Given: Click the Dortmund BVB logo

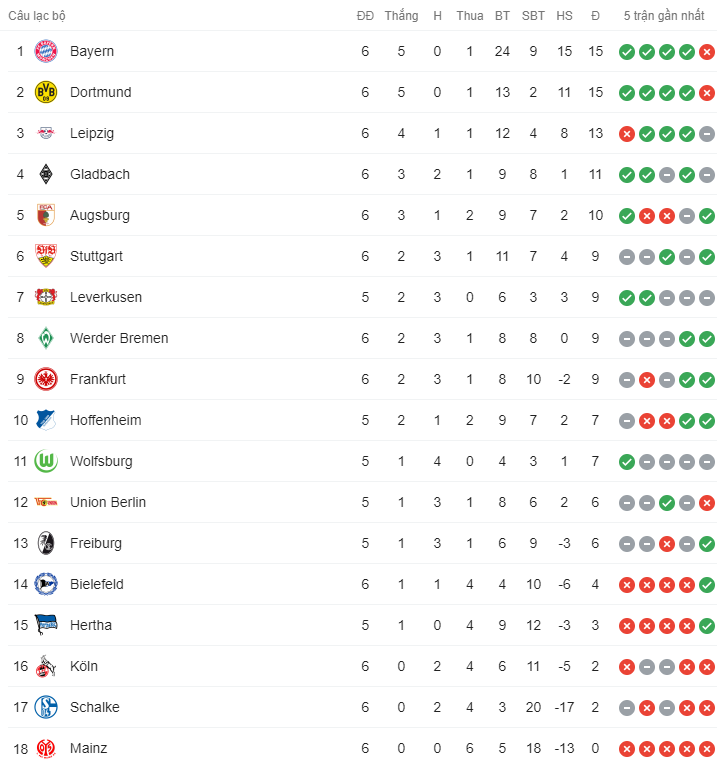Looking at the screenshot, I should [46, 93].
